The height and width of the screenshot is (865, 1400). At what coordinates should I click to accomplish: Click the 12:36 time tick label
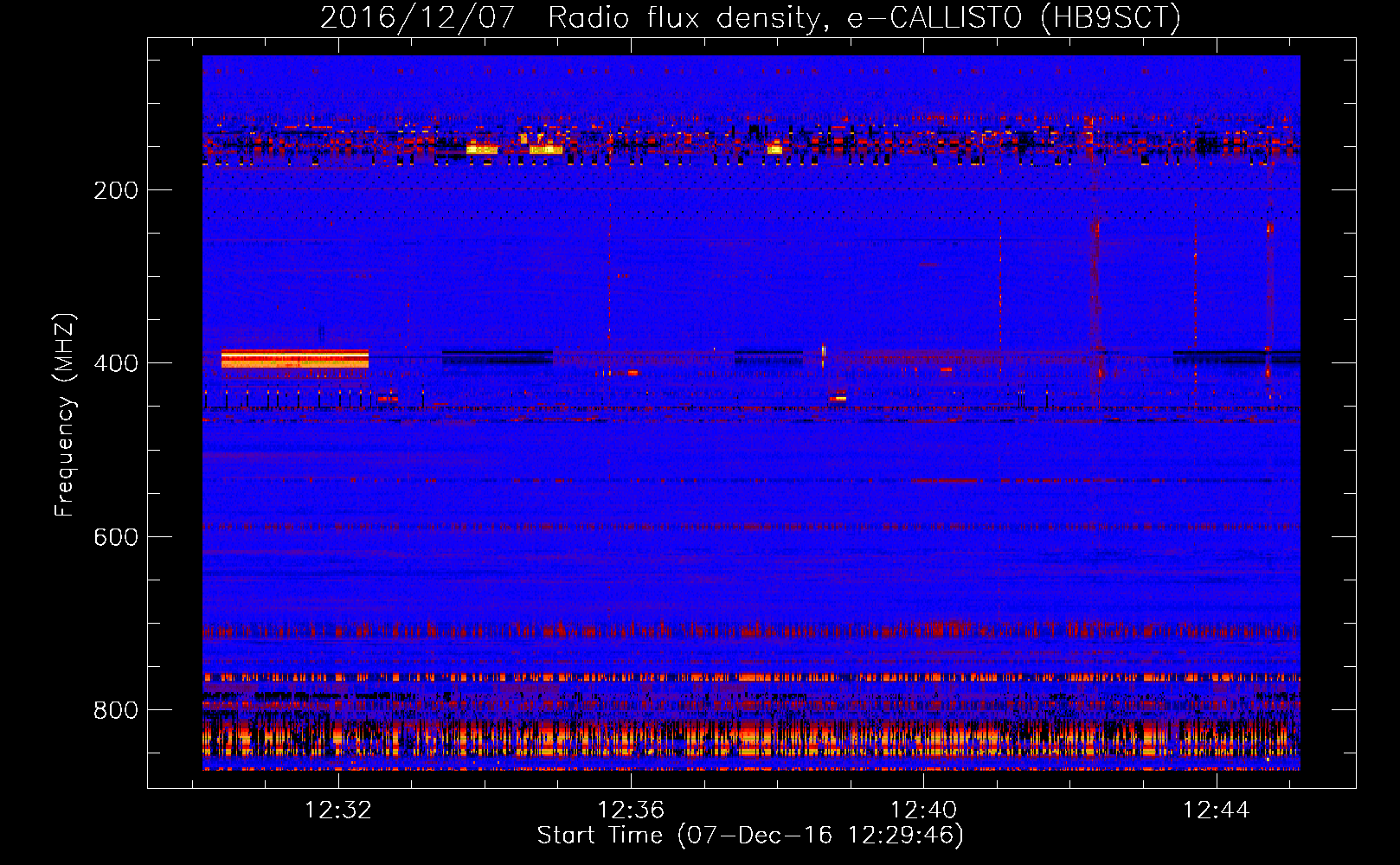click(x=631, y=810)
